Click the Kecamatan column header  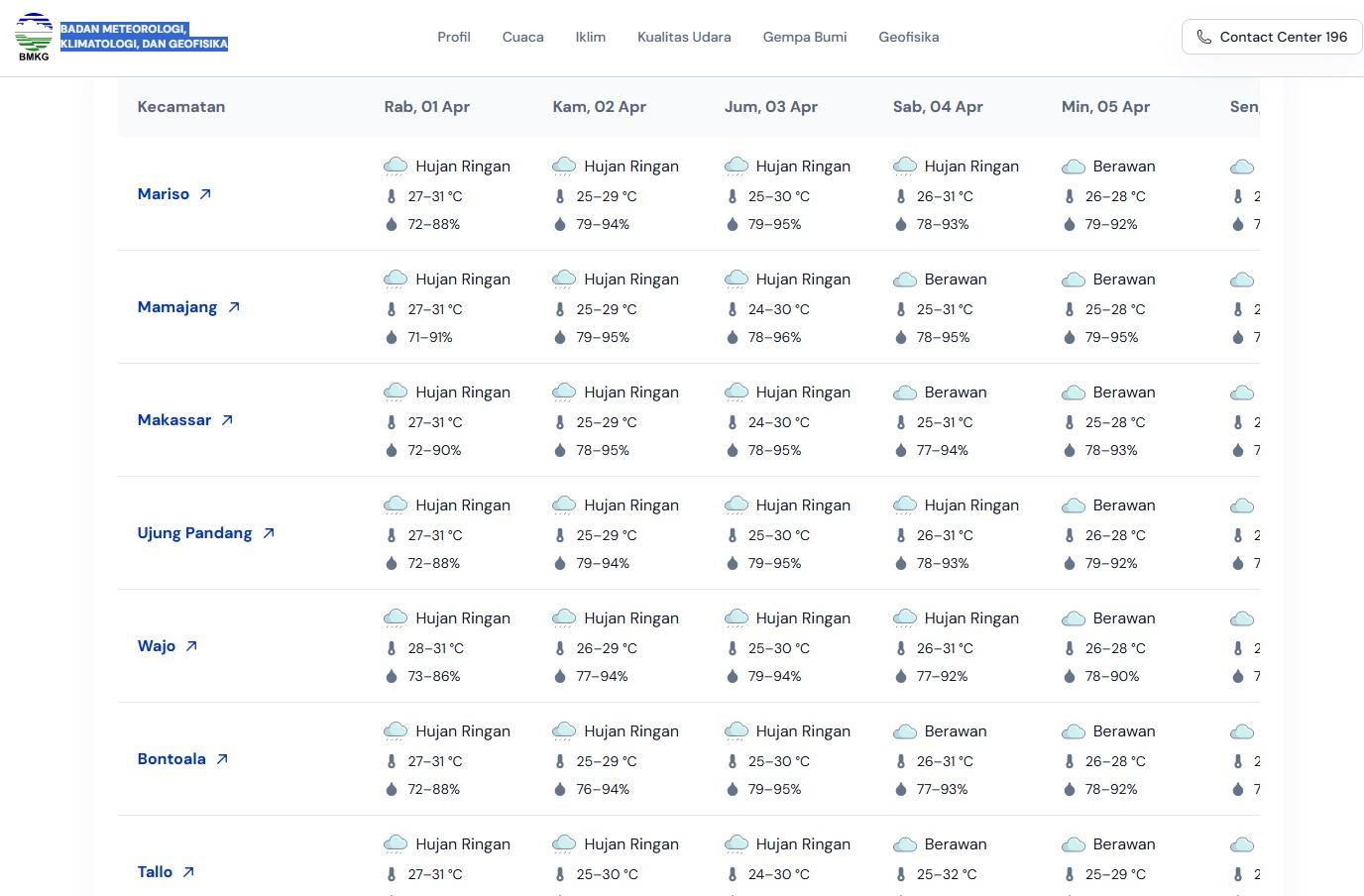pyautogui.click(x=181, y=107)
